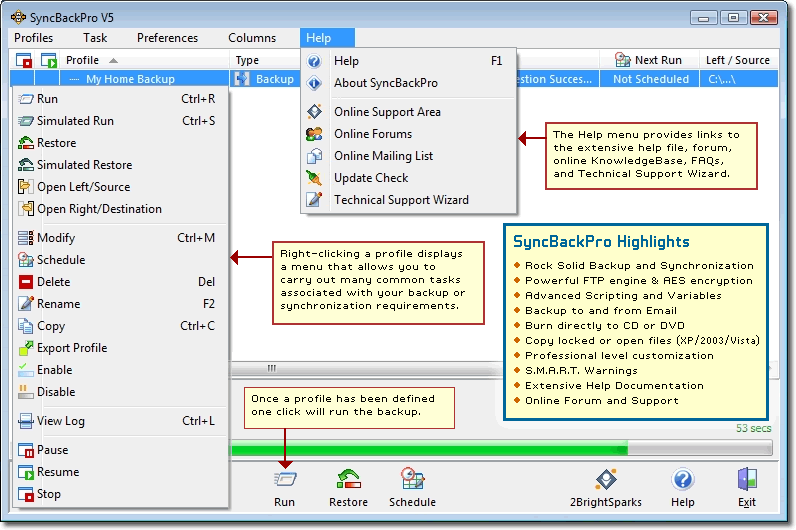796x530 pixels.
Task: Click the C:\...\ source path cell
Action: click(739, 79)
